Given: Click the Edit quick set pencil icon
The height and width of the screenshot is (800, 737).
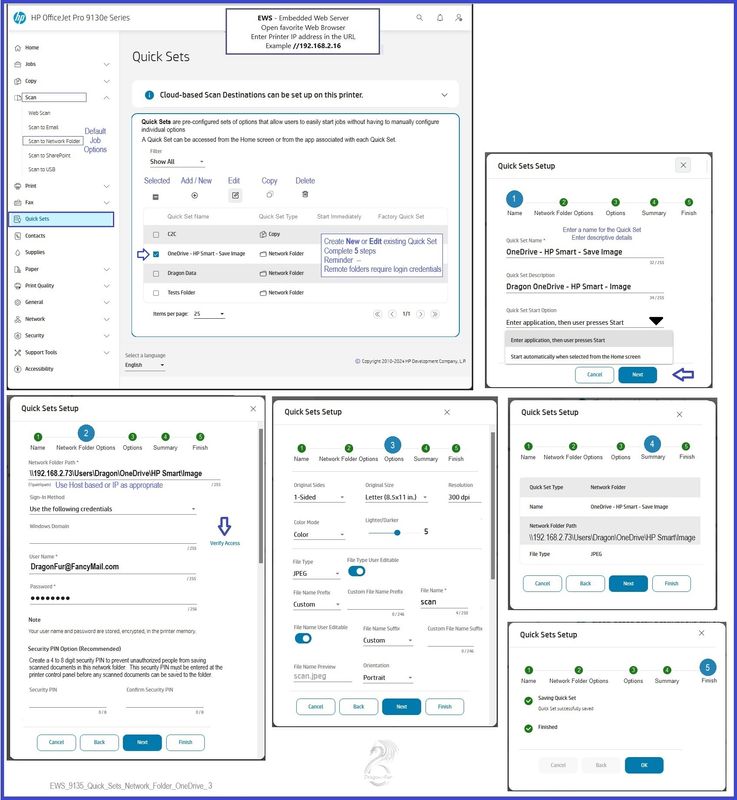Looking at the screenshot, I should click(235, 195).
